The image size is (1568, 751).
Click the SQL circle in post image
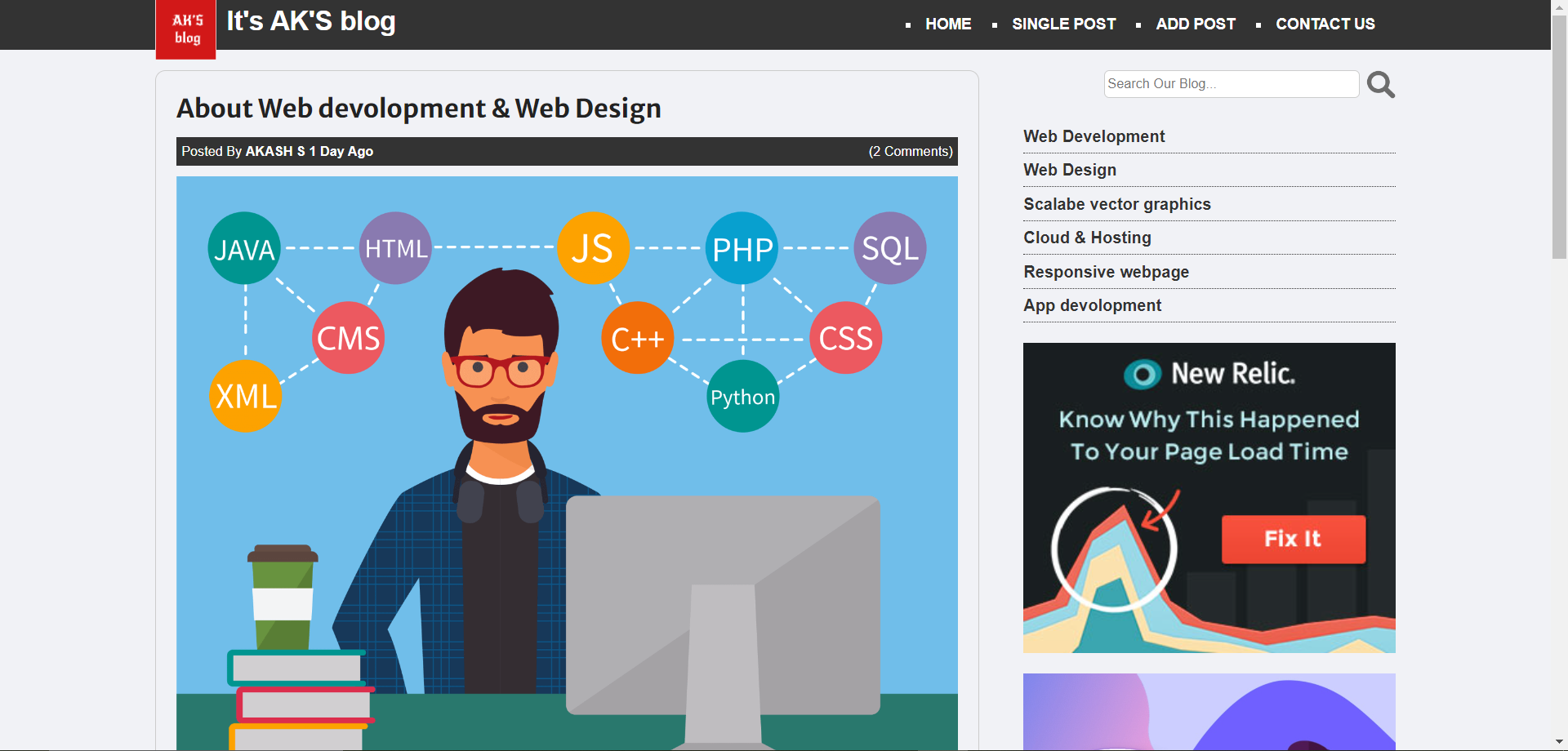[x=890, y=248]
